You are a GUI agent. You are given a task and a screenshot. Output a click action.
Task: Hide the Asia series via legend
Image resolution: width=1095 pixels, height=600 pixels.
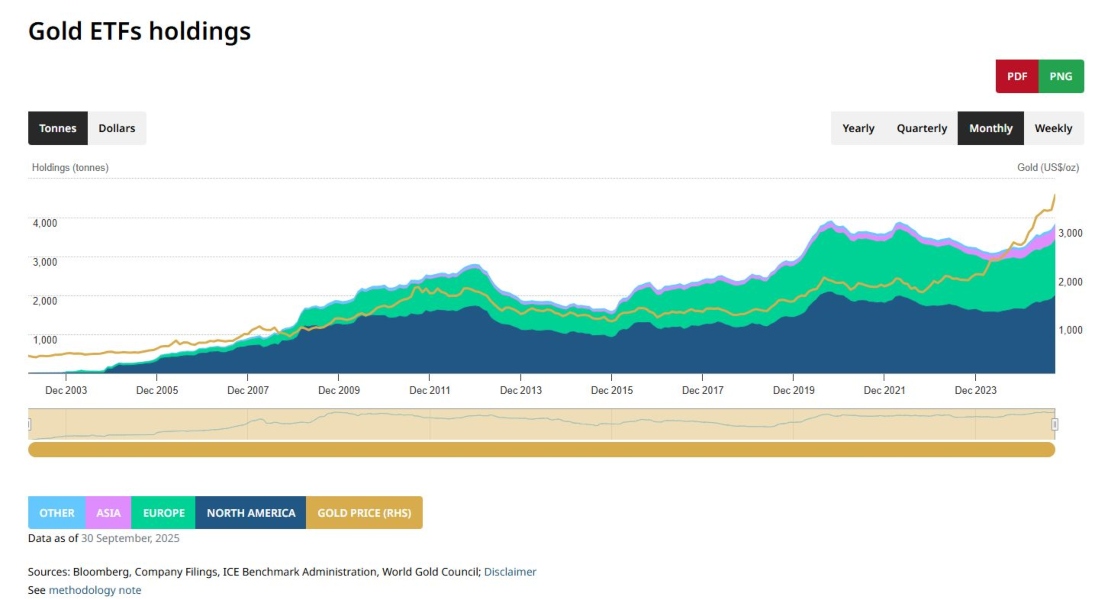pyautogui.click(x=108, y=513)
